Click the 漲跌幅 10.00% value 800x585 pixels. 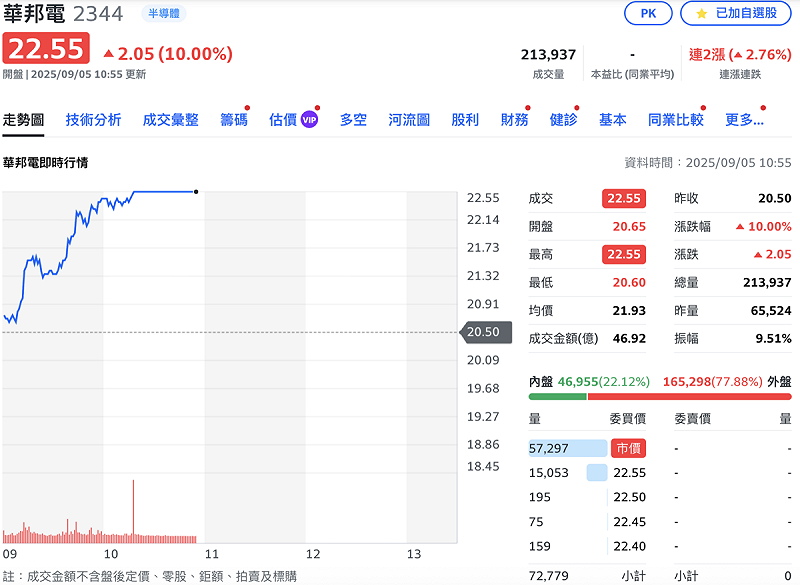point(764,226)
